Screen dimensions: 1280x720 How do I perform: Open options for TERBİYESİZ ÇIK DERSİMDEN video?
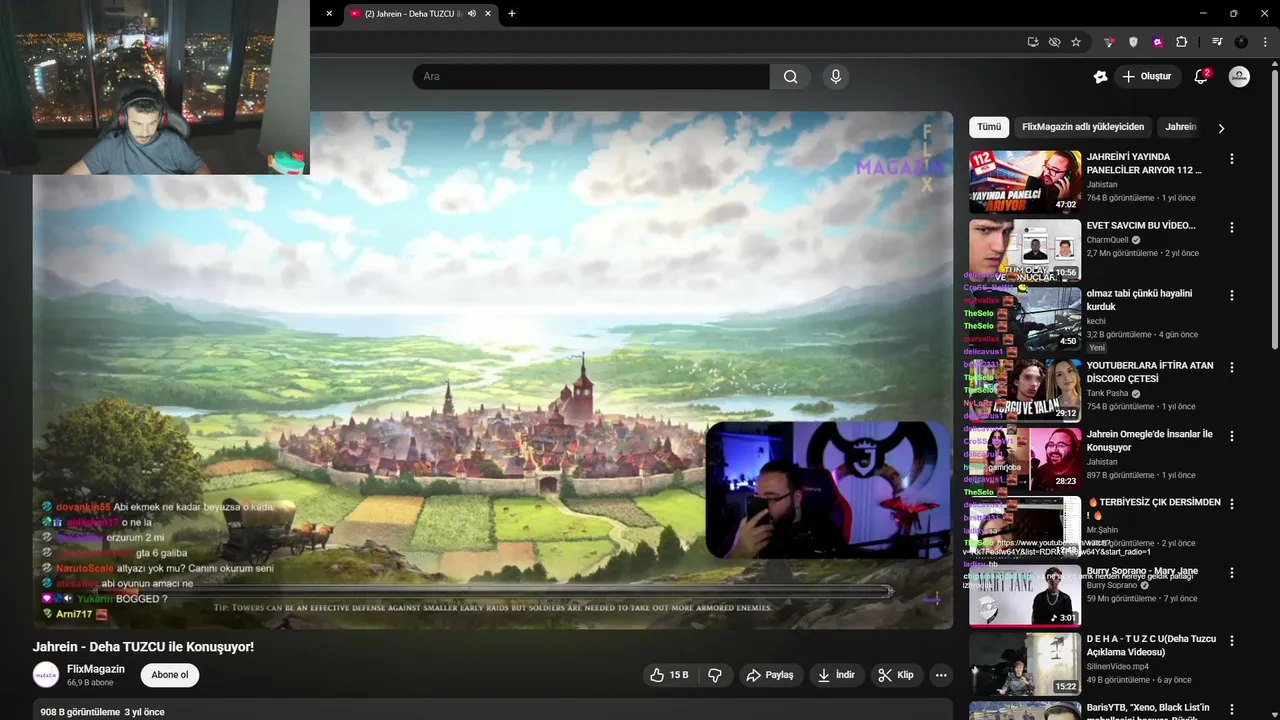(x=1232, y=504)
